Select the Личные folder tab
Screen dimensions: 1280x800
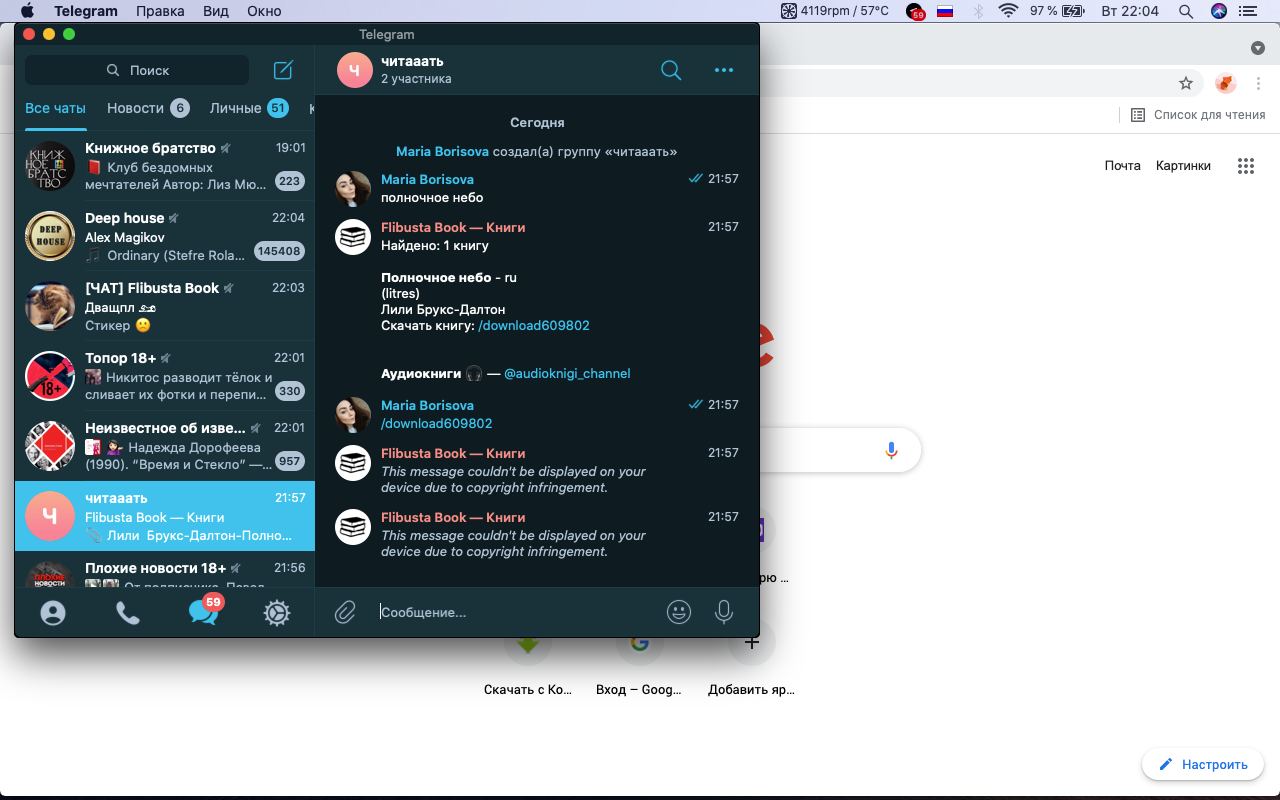pos(248,108)
